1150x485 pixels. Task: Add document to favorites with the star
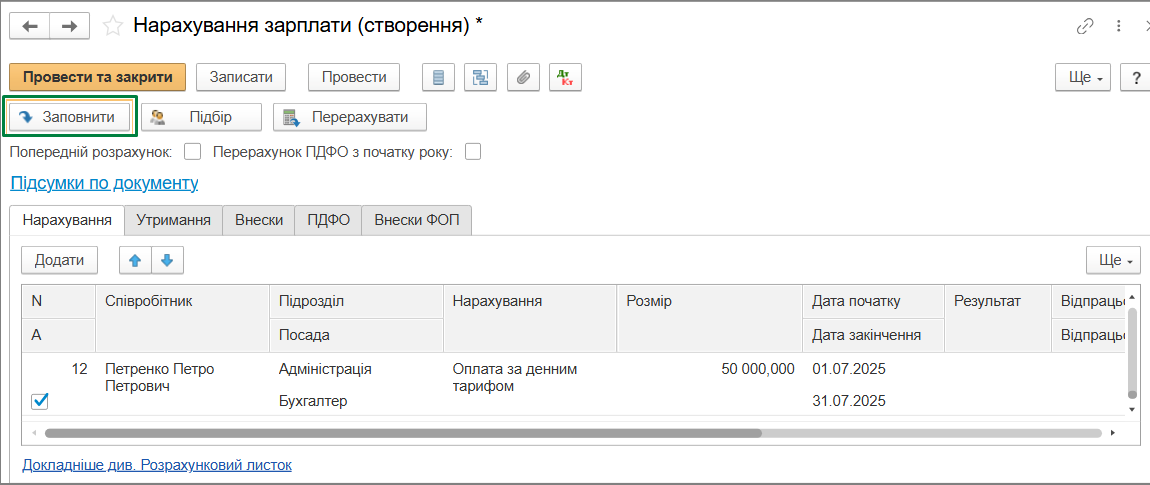(x=112, y=26)
